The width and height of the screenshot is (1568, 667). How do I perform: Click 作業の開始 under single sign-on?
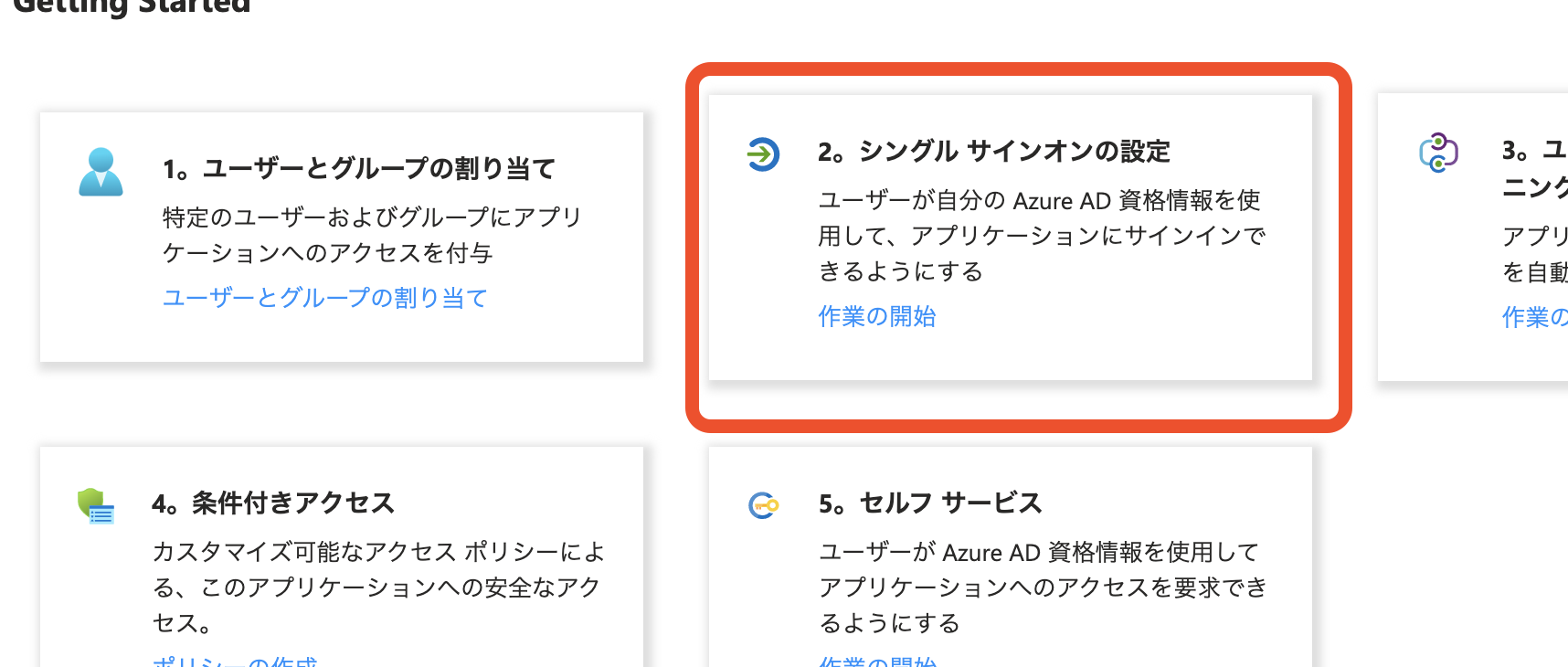(x=876, y=316)
